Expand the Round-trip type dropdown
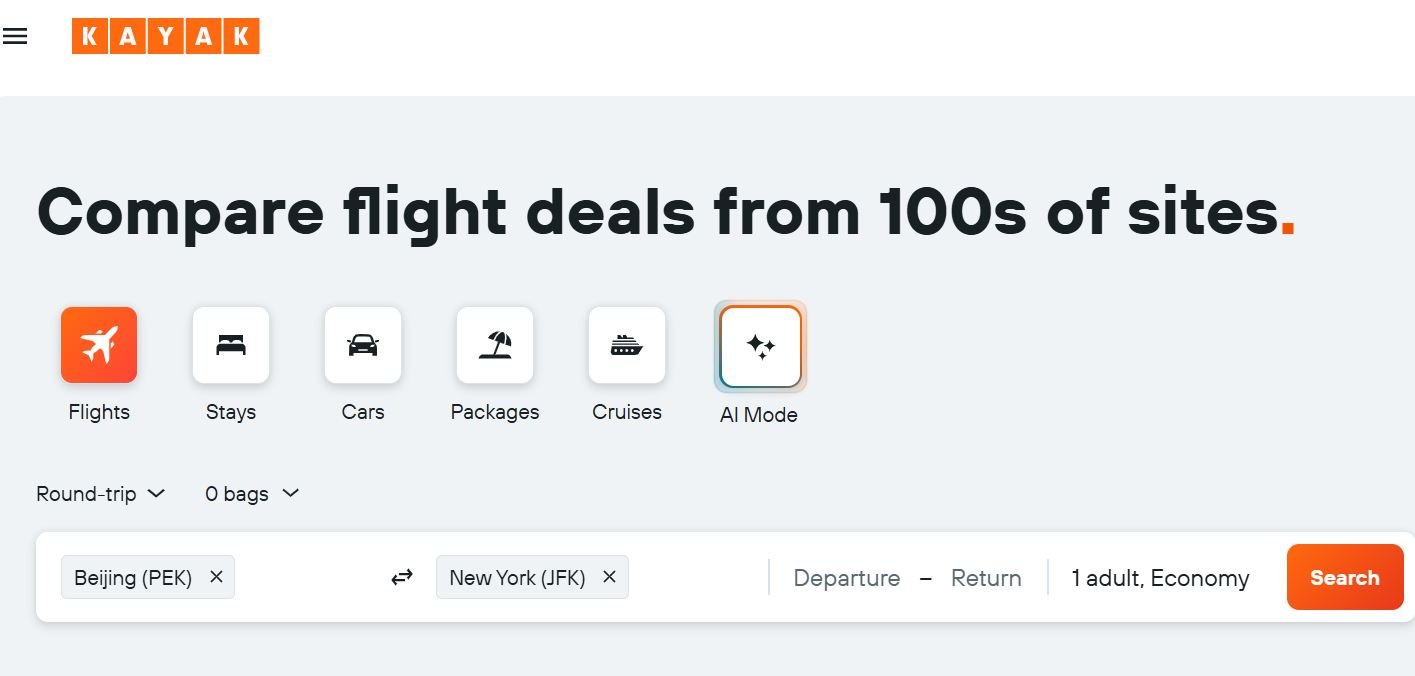Screen dimensions: 1415x676 [x=100, y=494]
